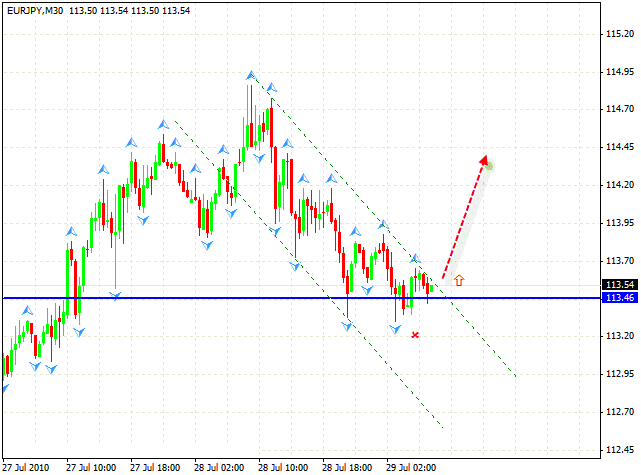Click the 29 Jul 02:00 time label
Screen dimensions: 641x475
click(411, 467)
